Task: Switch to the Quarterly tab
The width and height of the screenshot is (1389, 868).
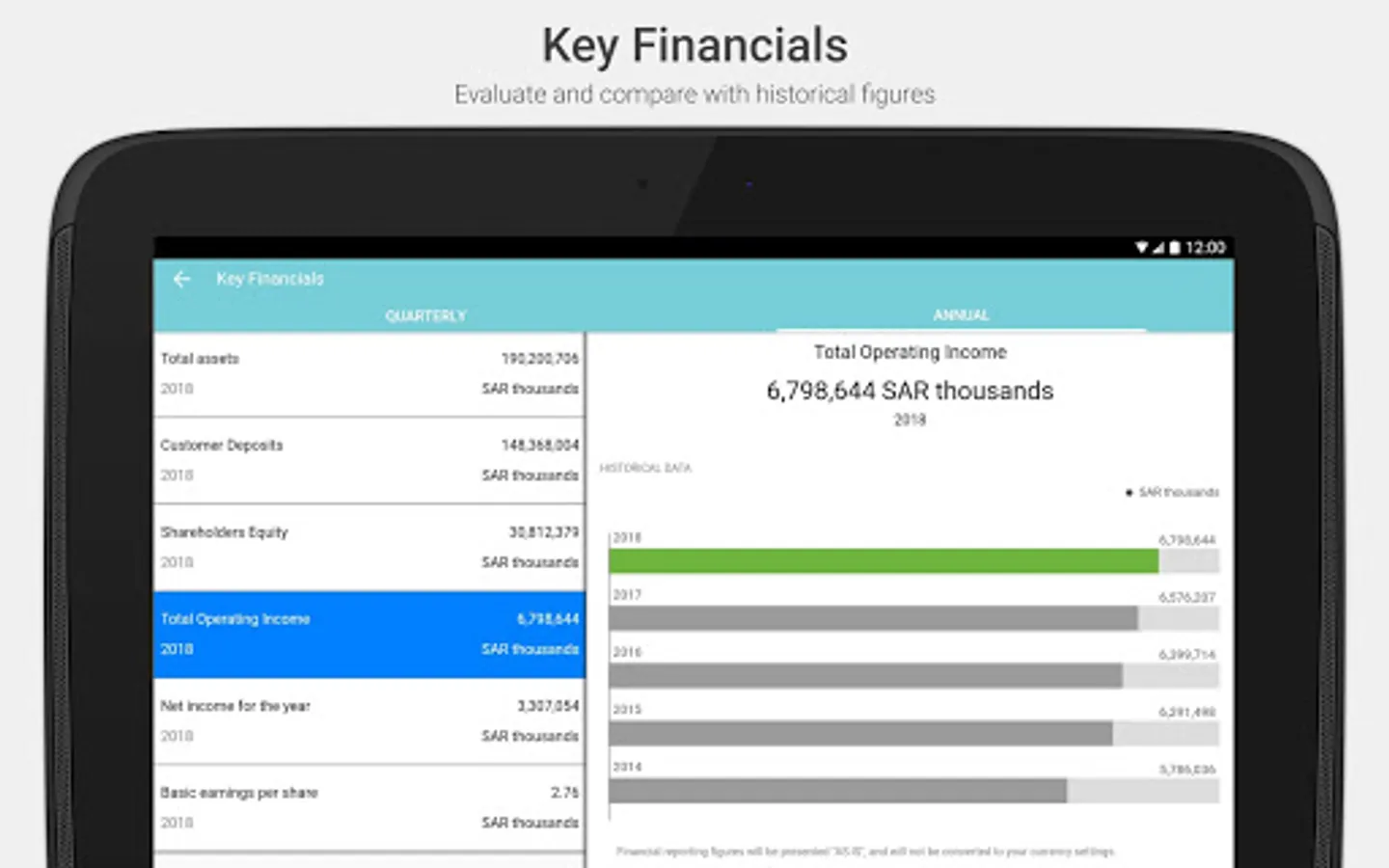Action: [x=425, y=315]
